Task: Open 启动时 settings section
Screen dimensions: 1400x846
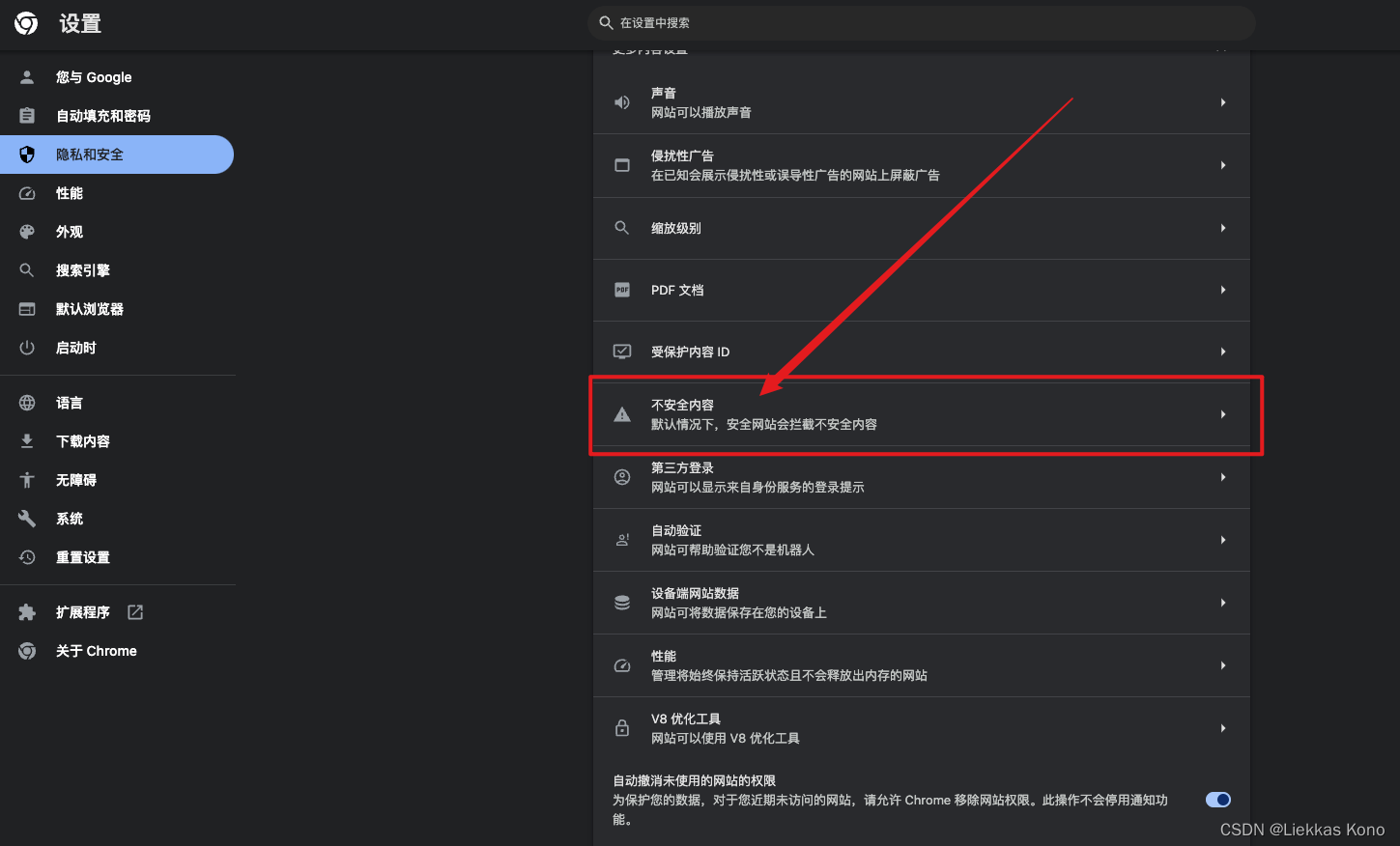Action: (x=117, y=348)
